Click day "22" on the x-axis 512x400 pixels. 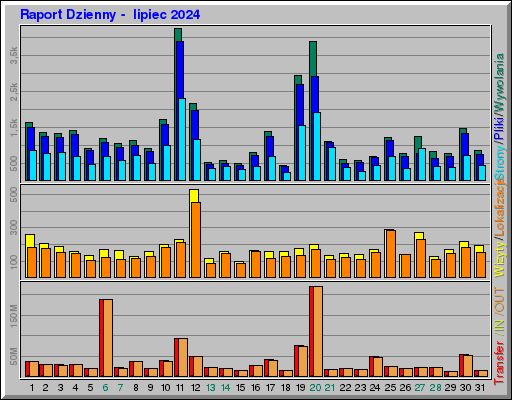click(x=345, y=388)
